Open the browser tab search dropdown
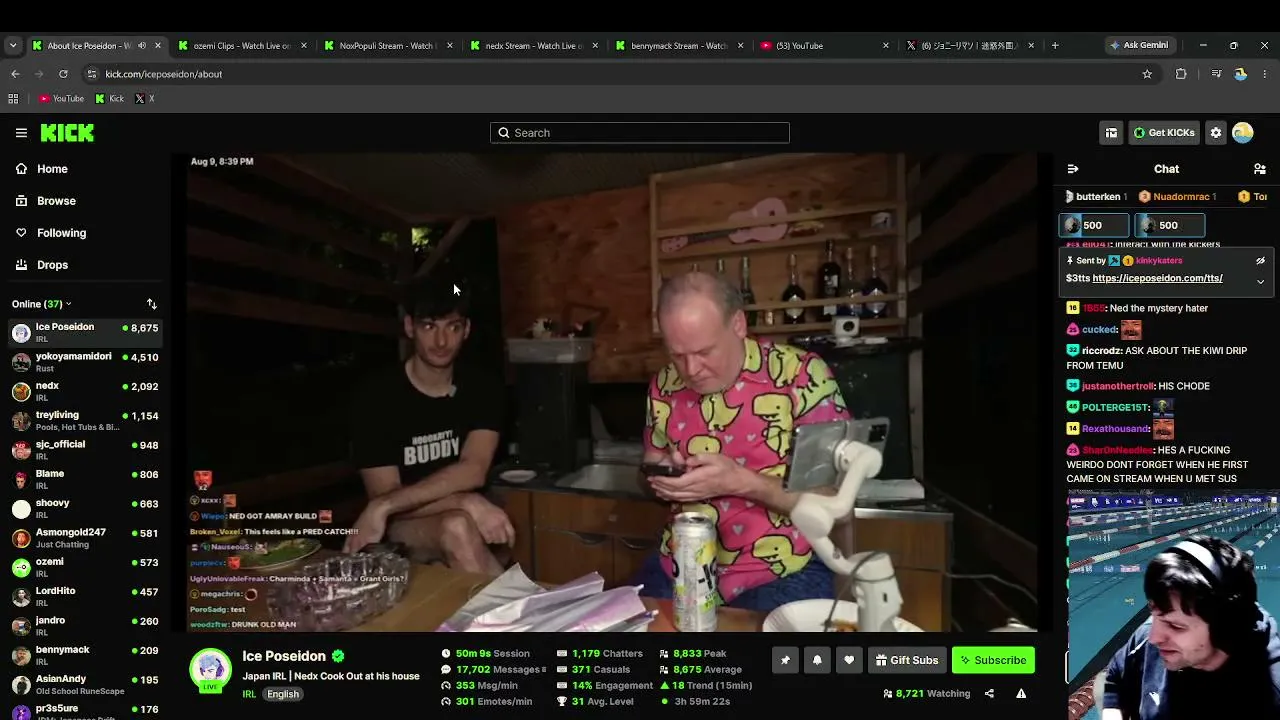Image resolution: width=1280 pixels, height=720 pixels. (x=13, y=45)
